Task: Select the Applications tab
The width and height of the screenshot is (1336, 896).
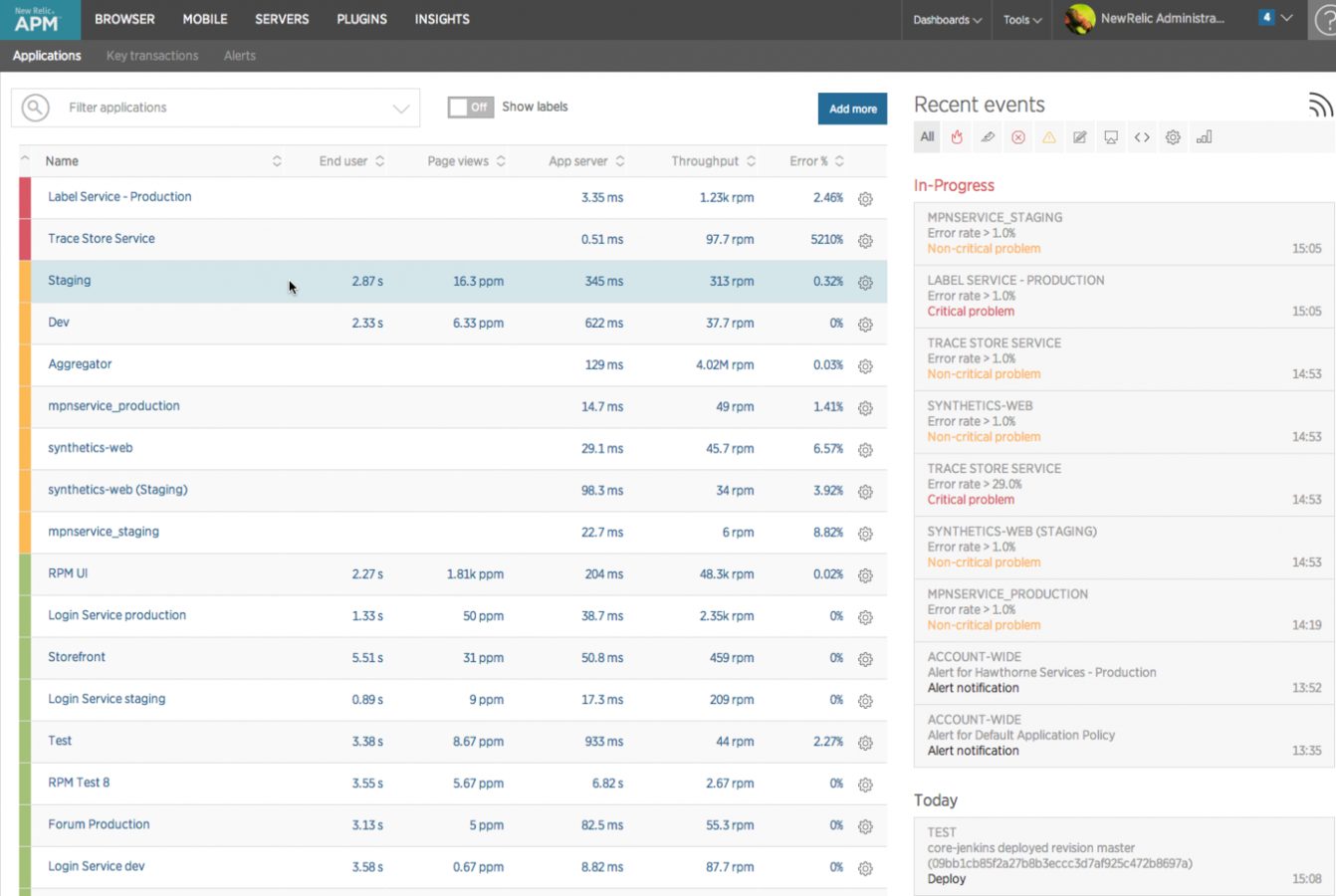Action: pyautogui.click(x=47, y=56)
